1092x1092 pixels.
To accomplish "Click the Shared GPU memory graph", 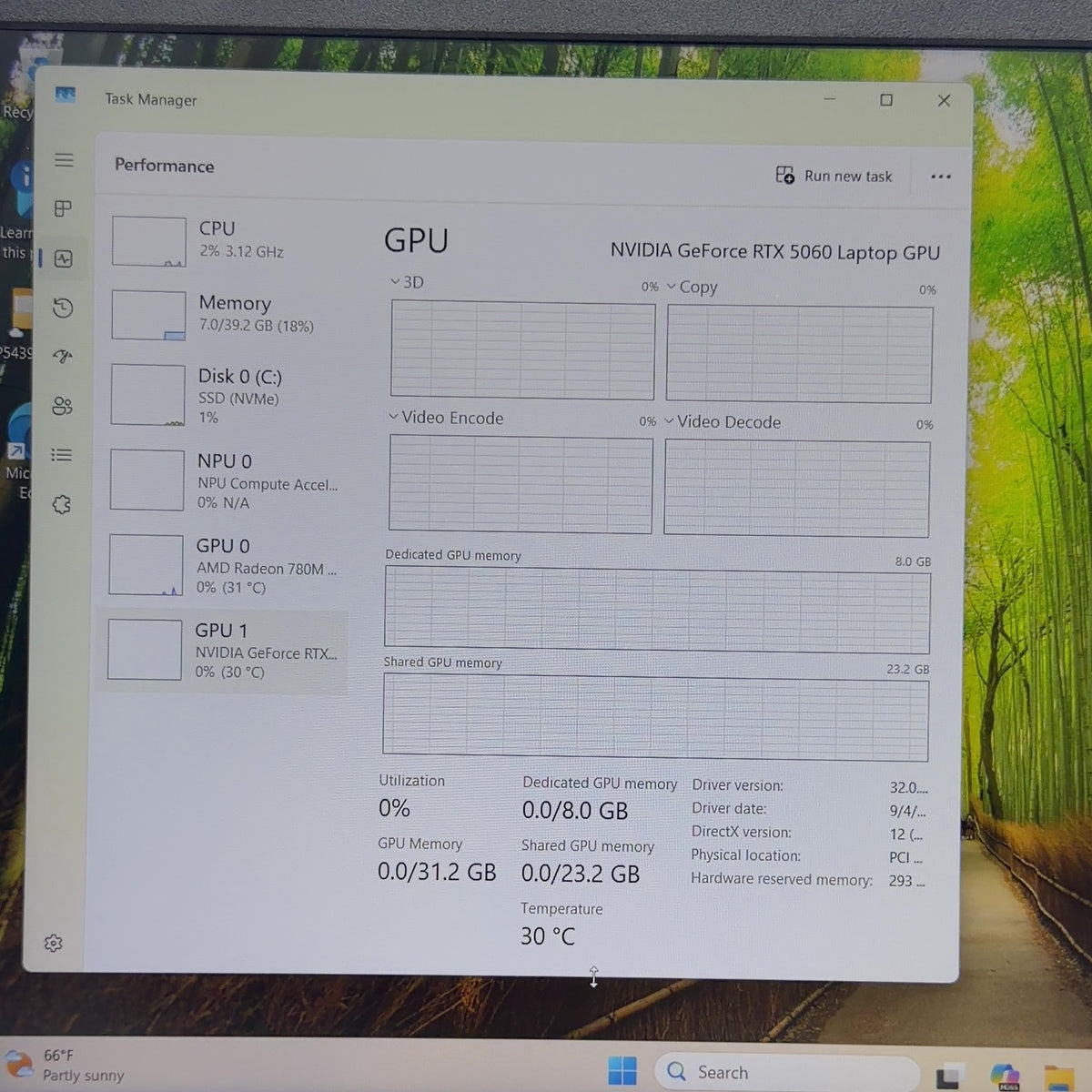I will pos(656,718).
